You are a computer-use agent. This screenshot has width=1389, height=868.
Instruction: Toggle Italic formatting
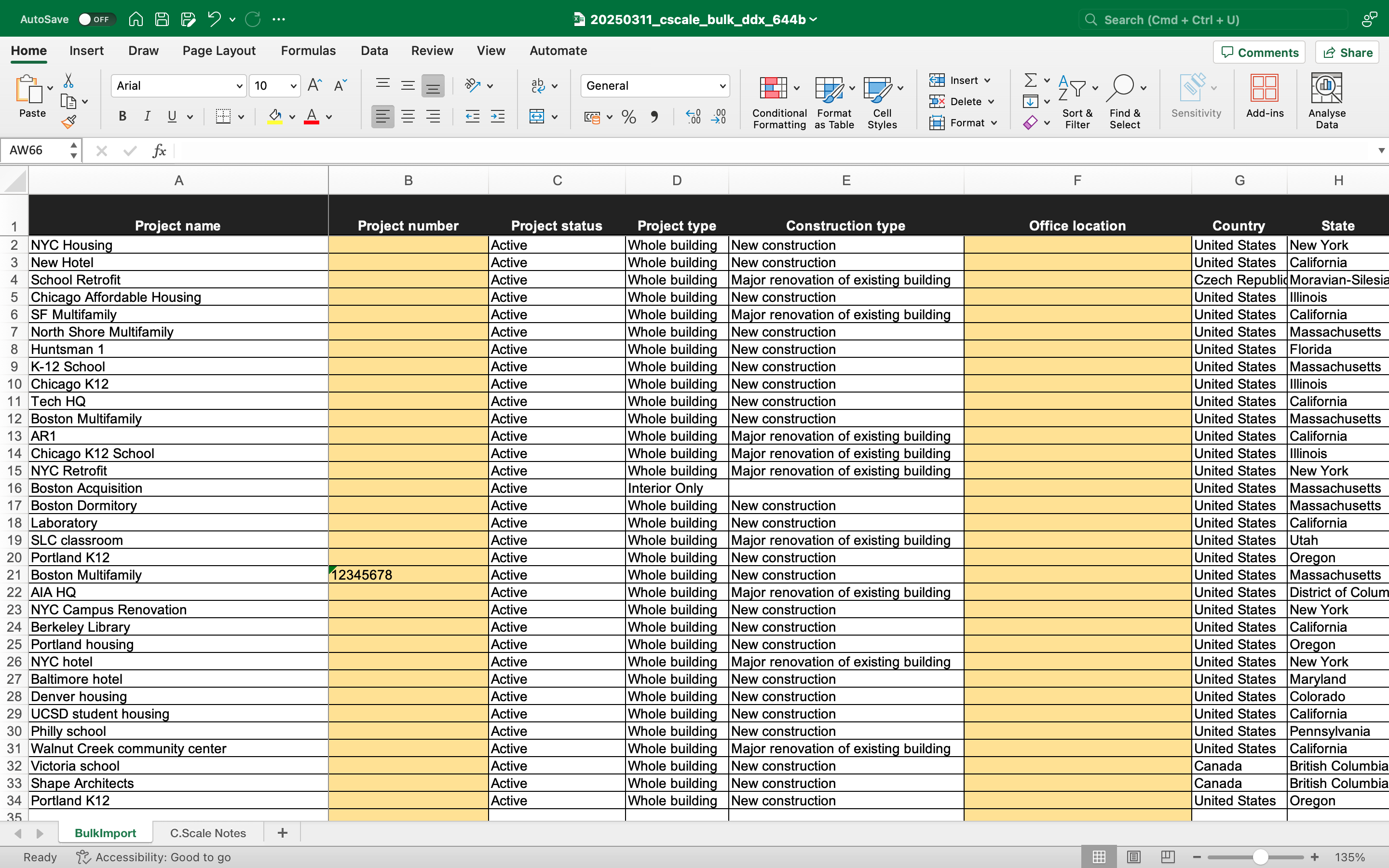[148, 117]
